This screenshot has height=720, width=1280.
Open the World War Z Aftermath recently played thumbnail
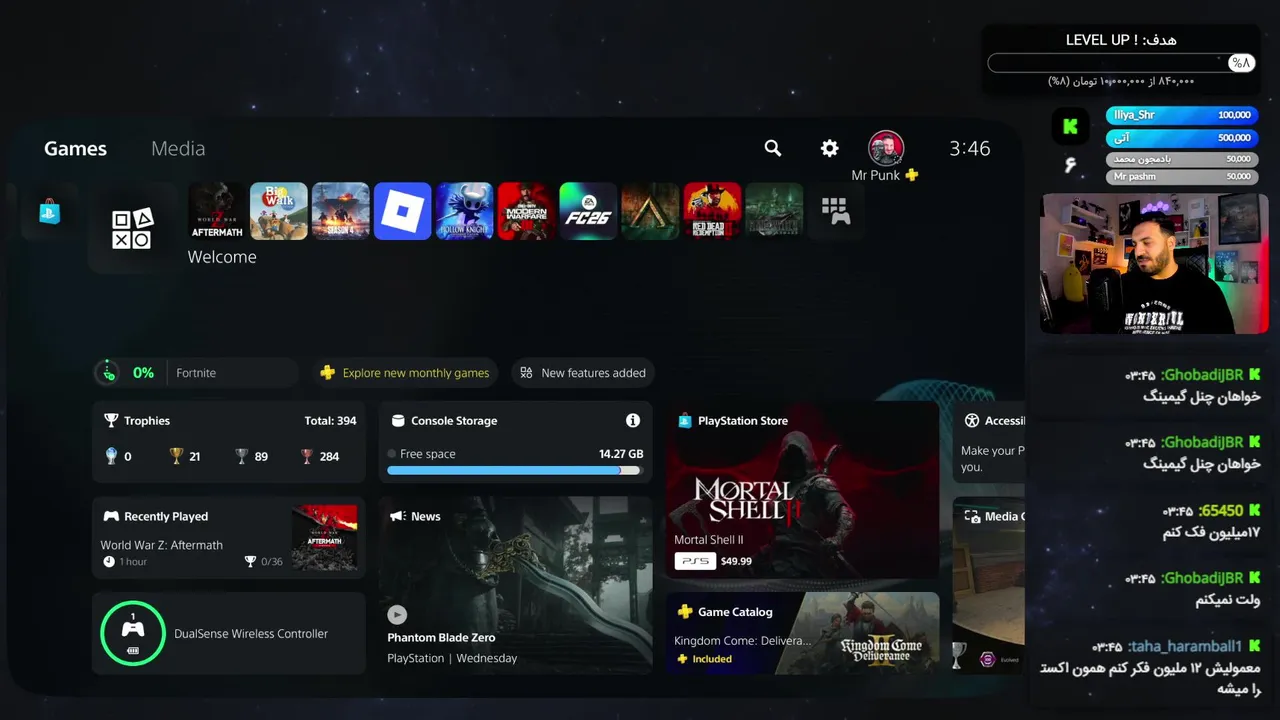tap(324, 538)
